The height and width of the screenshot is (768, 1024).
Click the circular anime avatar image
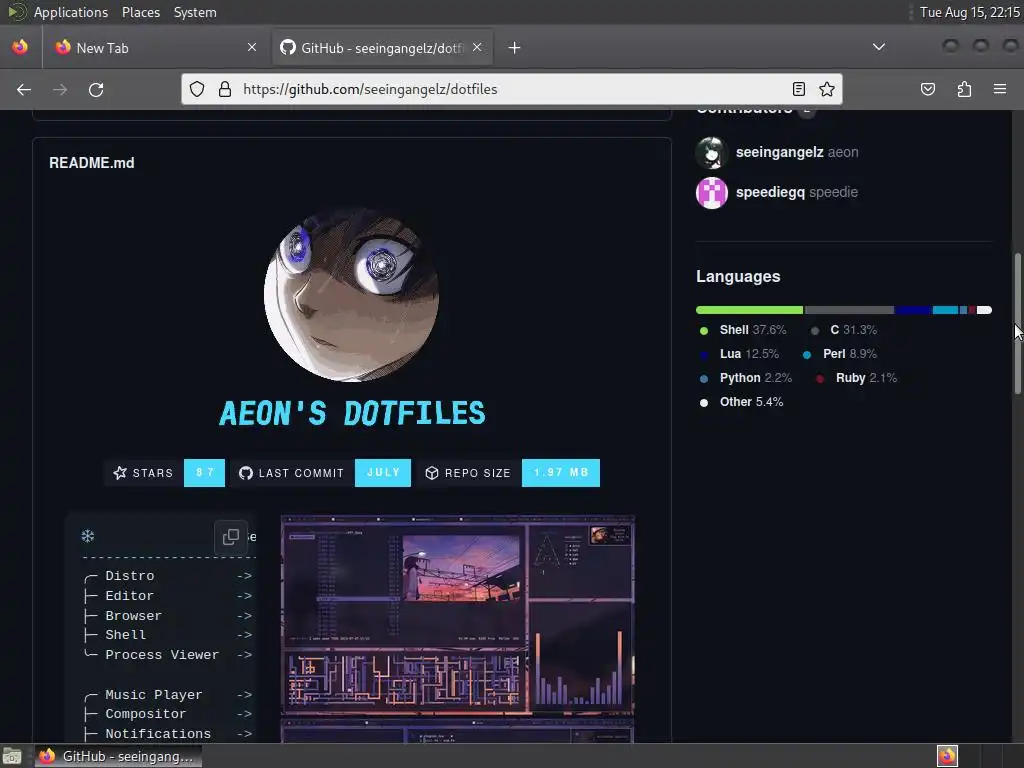[x=351, y=295]
